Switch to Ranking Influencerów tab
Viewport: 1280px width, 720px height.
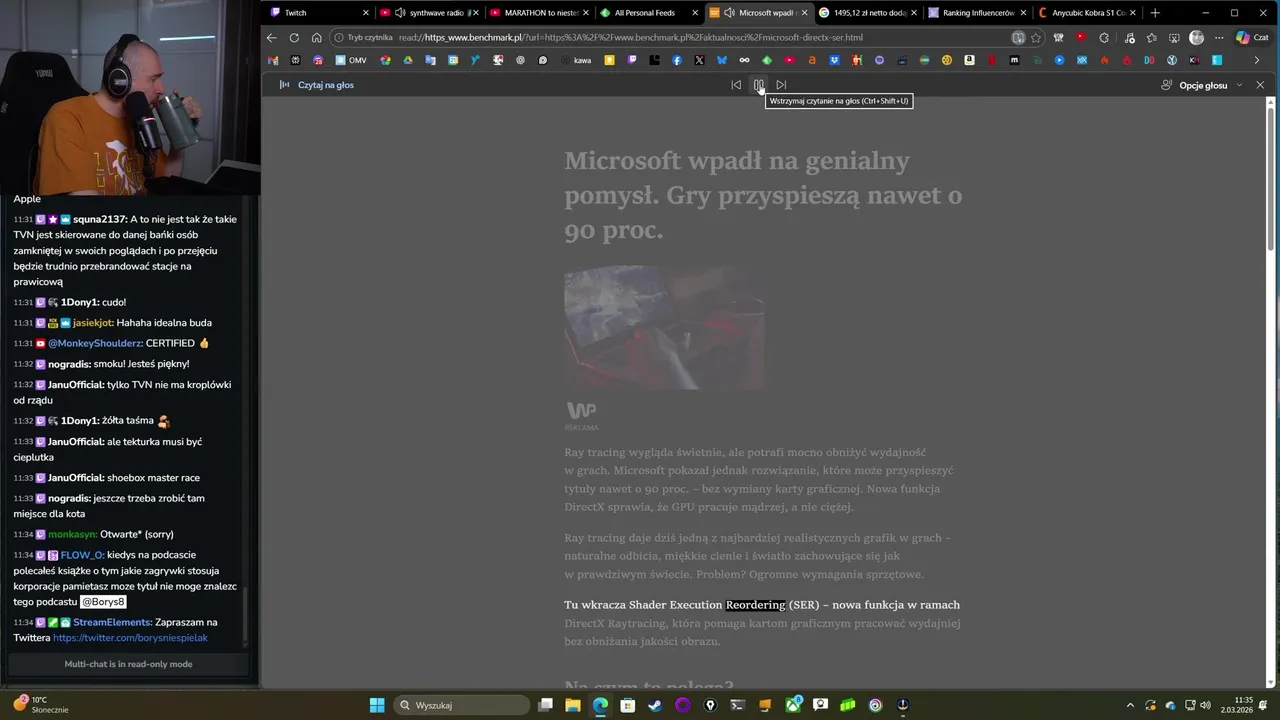tap(977, 13)
